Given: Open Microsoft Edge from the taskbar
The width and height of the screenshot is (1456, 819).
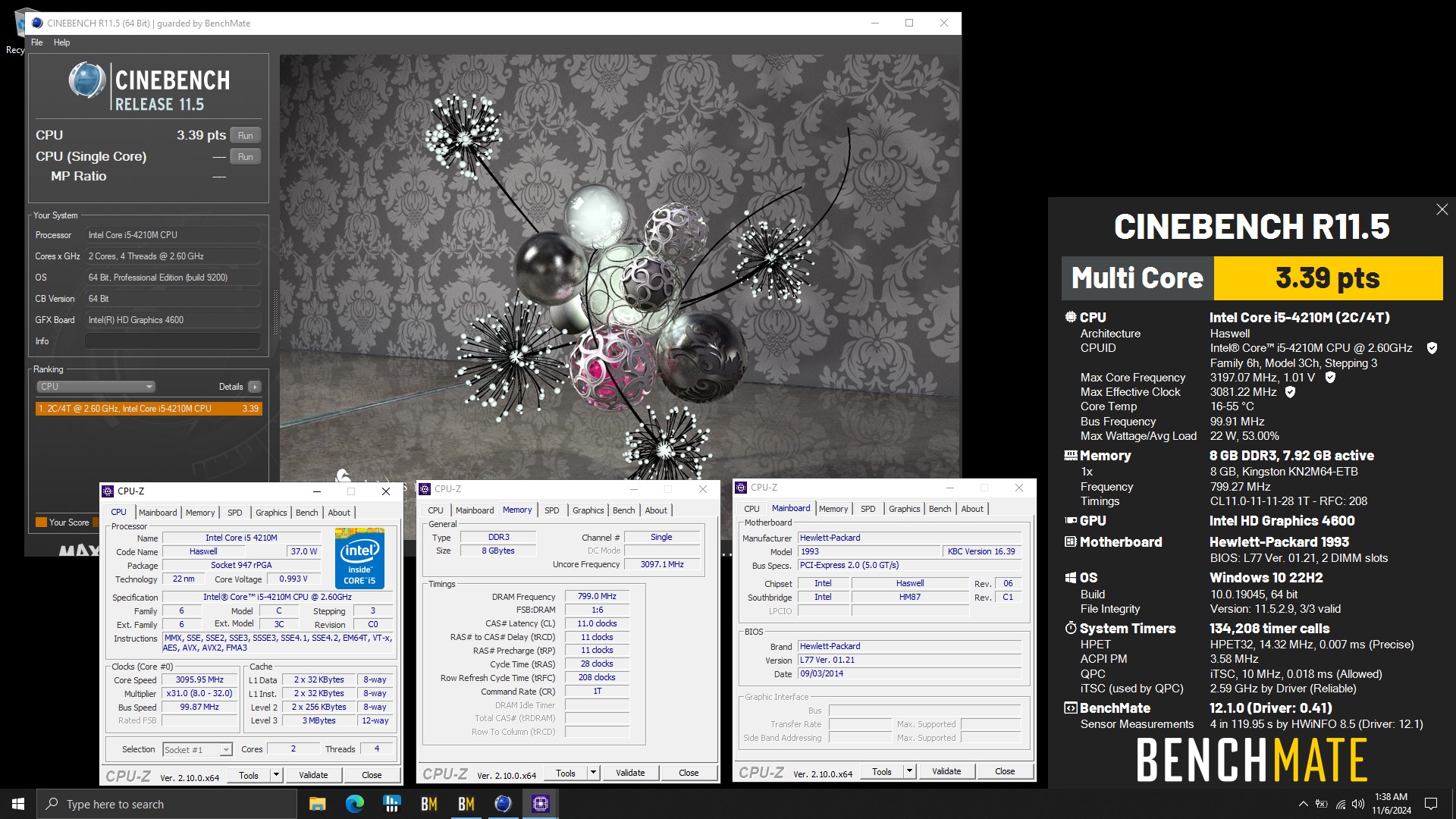Looking at the screenshot, I should (355, 804).
